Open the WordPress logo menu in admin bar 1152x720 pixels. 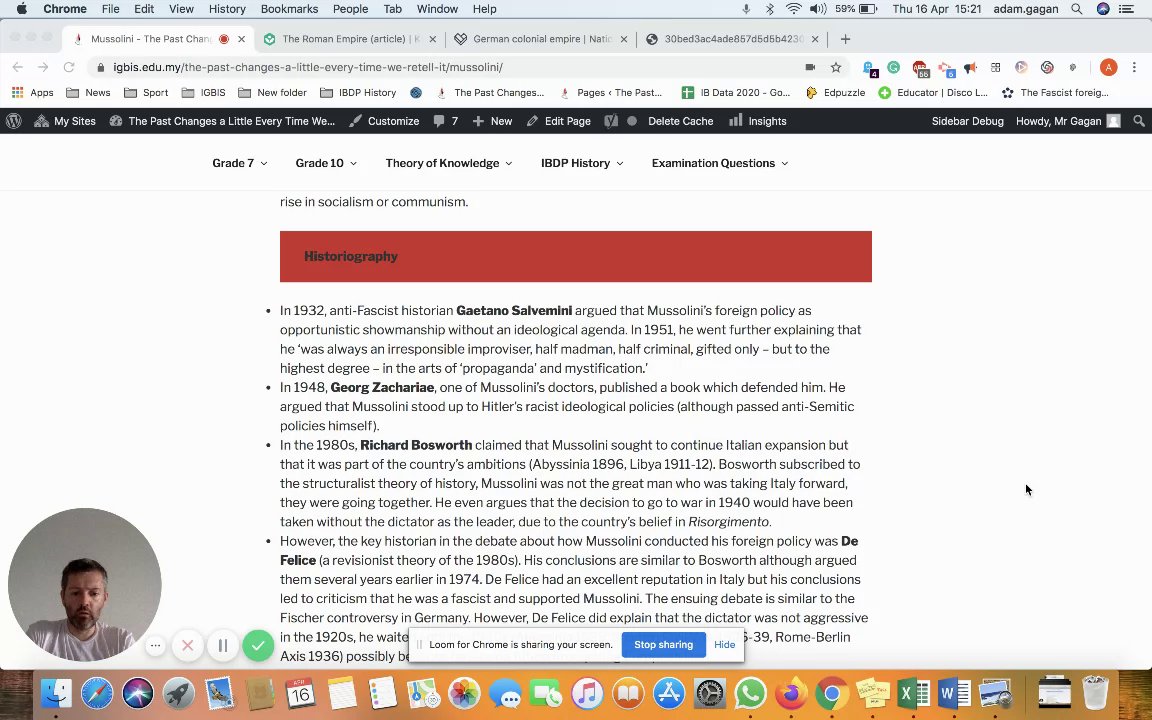click(14, 121)
